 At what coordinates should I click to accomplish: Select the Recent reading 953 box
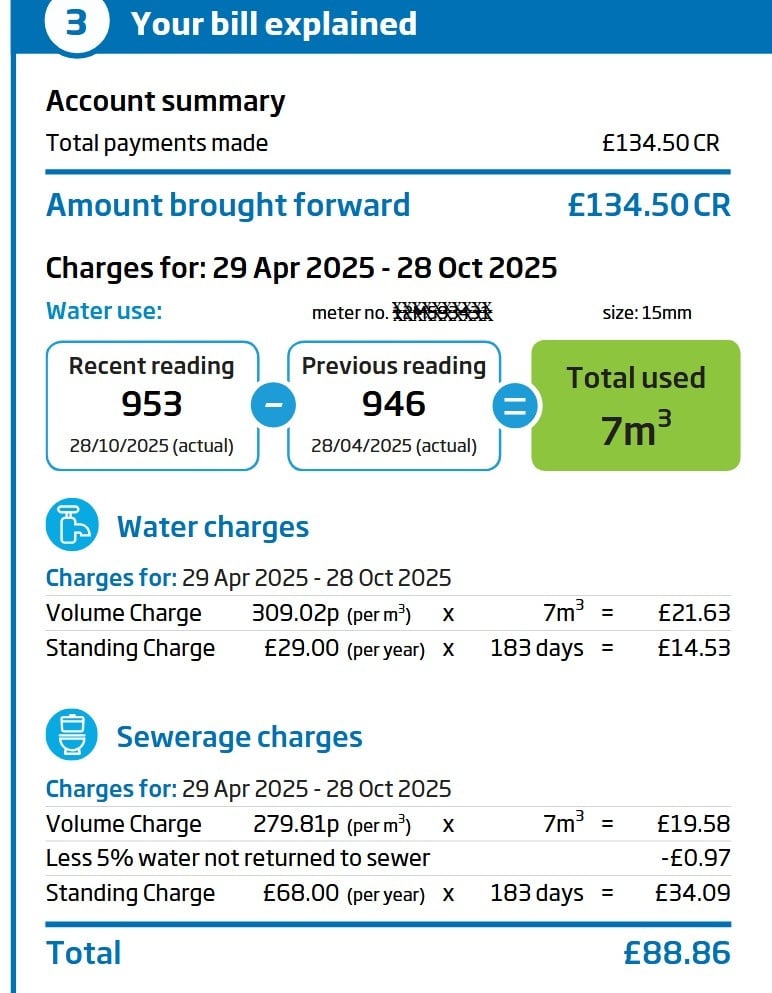coord(152,405)
